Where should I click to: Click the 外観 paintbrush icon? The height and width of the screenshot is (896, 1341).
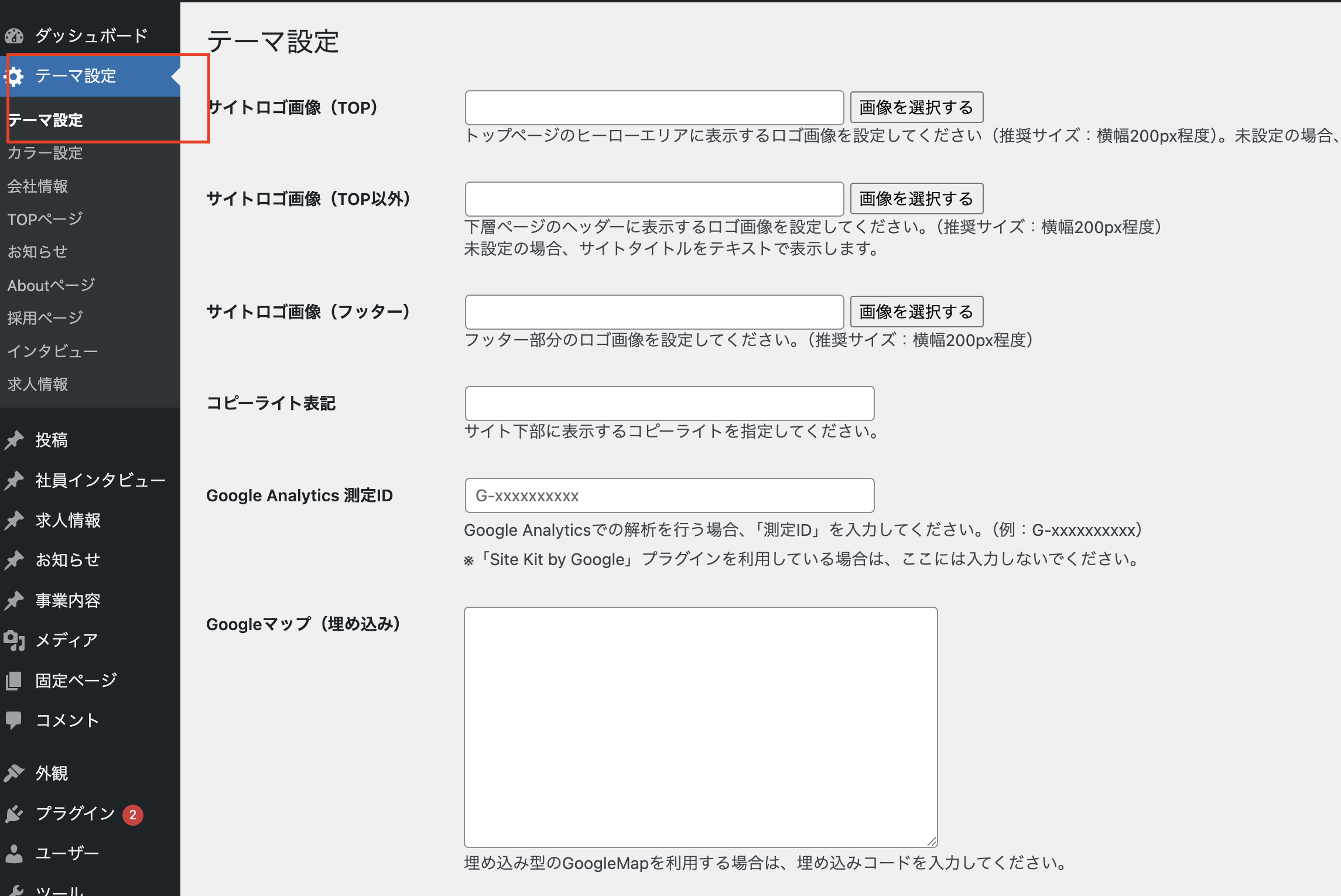click(14, 774)
